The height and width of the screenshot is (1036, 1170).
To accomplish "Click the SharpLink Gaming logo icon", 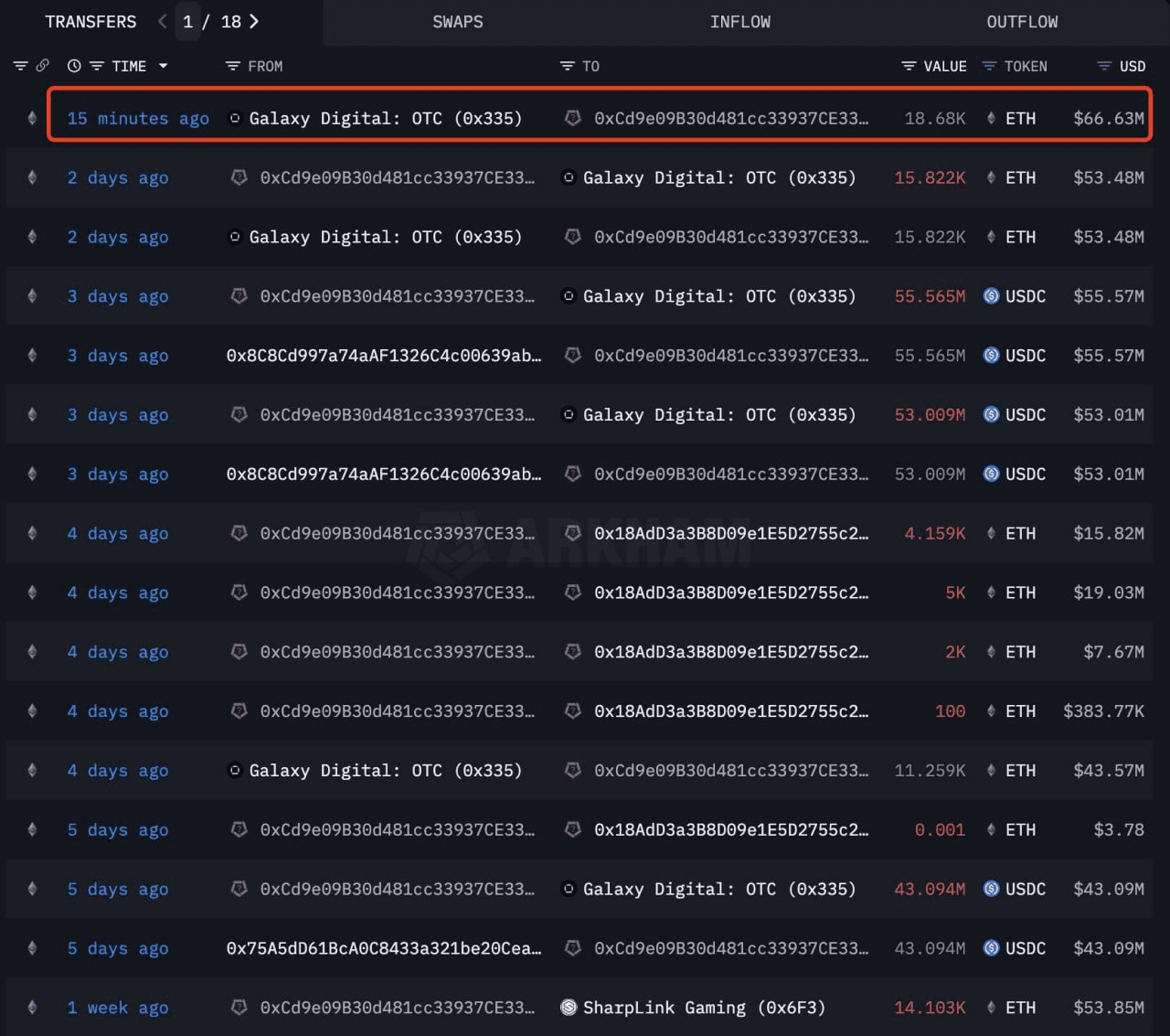I will [569, 1008].
